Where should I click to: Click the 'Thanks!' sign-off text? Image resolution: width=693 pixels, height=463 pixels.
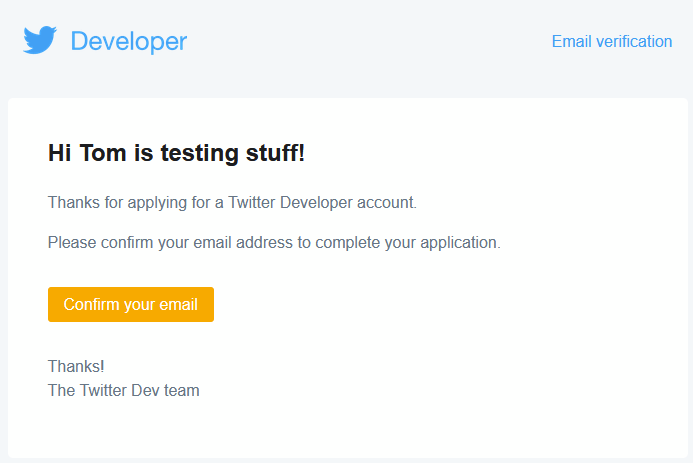[75, 366]
